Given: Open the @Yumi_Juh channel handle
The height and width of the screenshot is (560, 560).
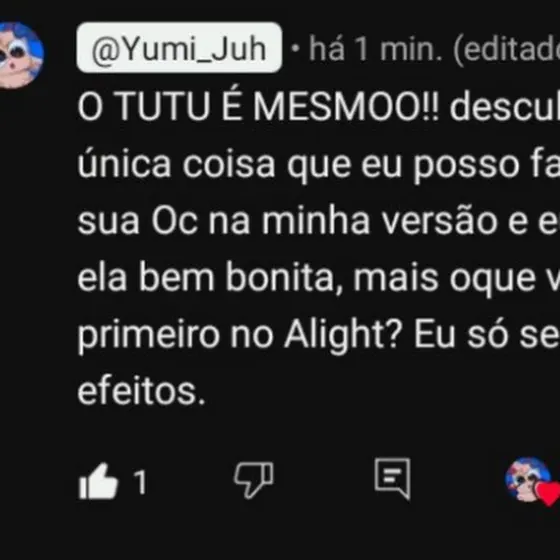Looking at the screenshot, I should pyautogui.click(x=179, y=48).
